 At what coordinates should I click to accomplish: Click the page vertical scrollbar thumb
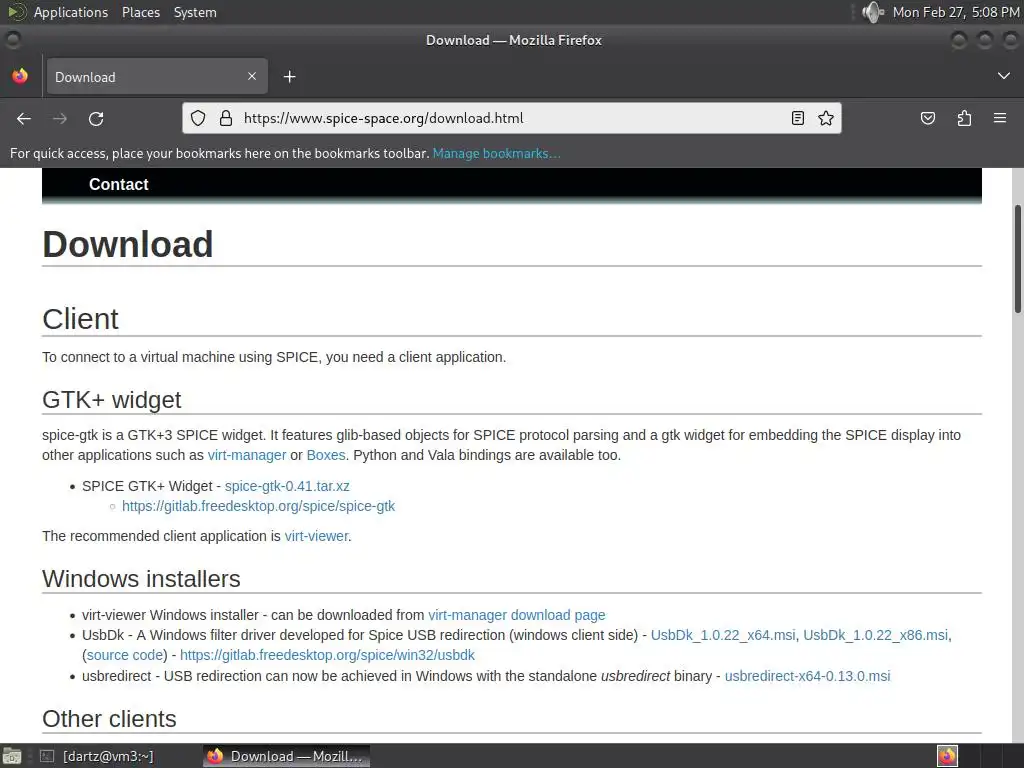pos(1017,259)
